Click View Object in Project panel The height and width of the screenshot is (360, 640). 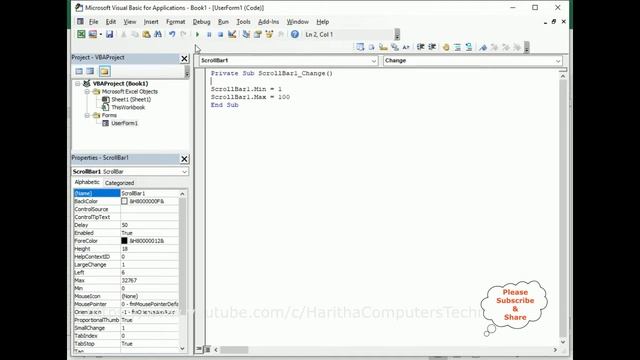click(x=90, y=71)
